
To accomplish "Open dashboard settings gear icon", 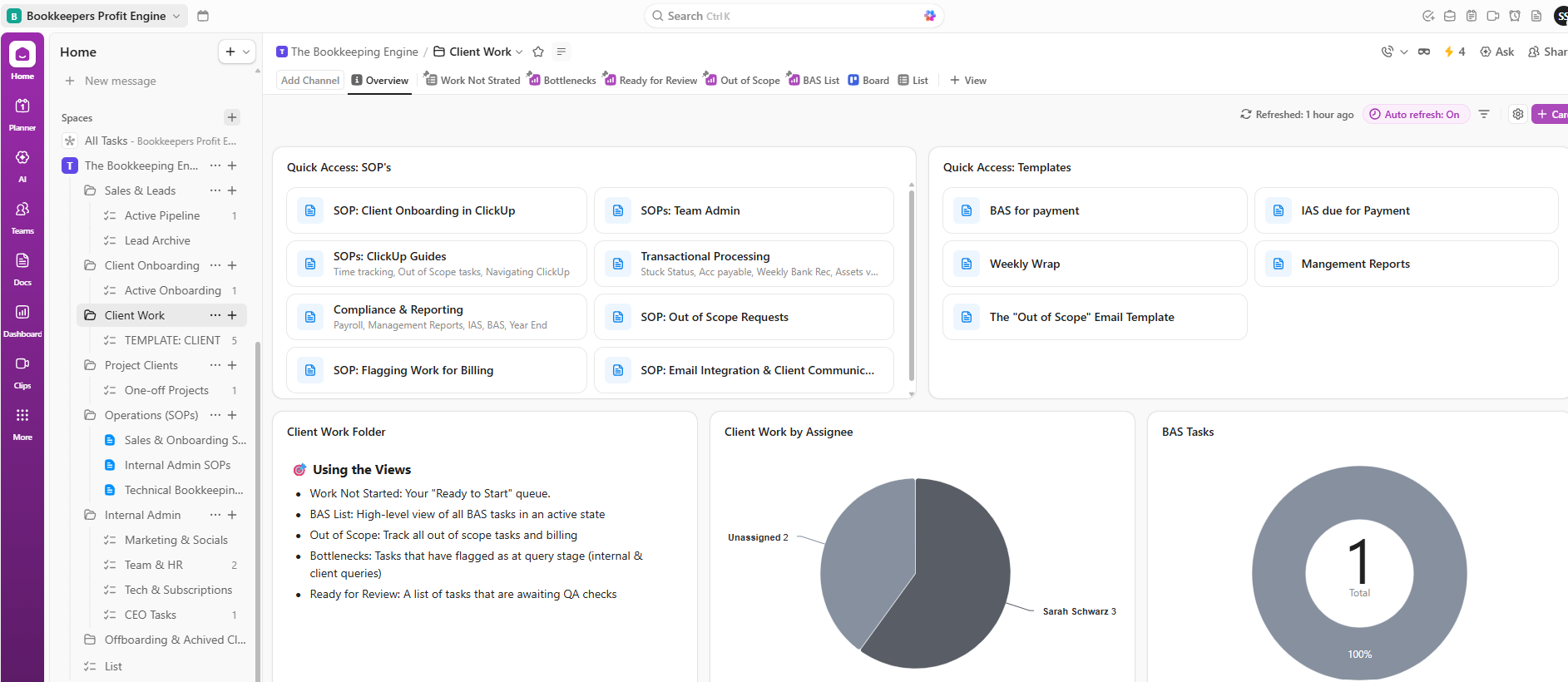I will [x=1518, y=115].
